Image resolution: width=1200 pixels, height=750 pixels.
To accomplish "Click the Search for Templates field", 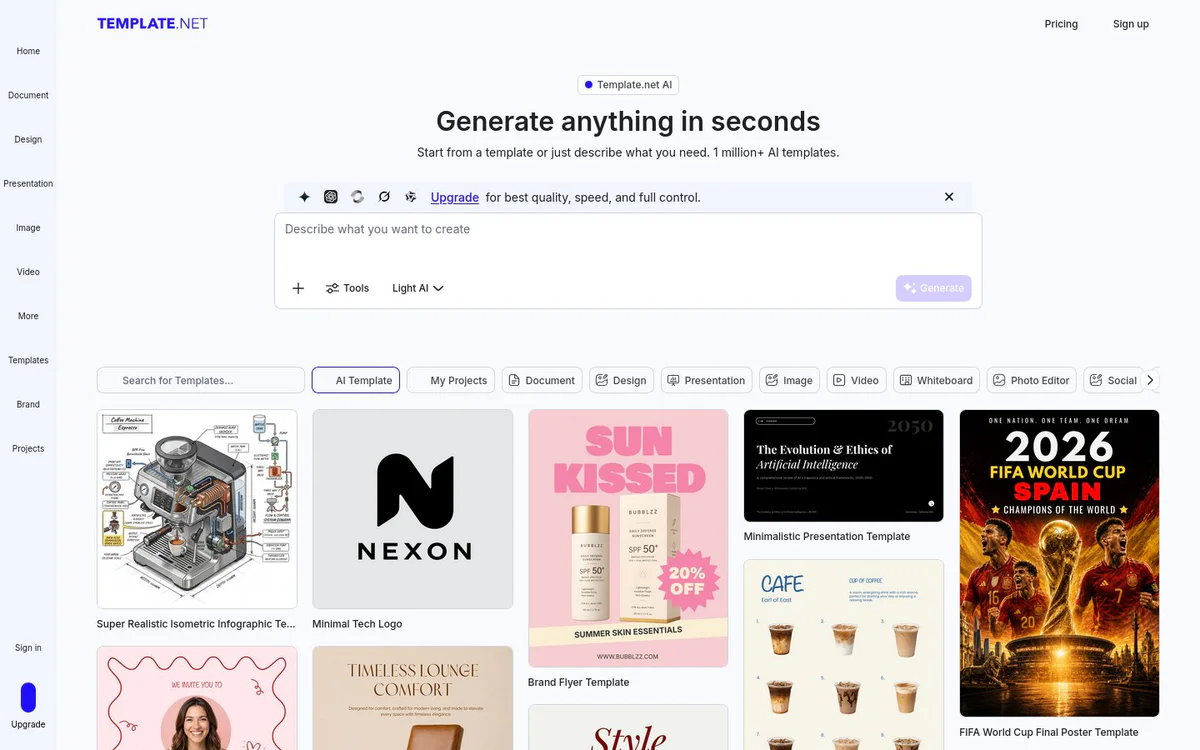I will [201, 380].
